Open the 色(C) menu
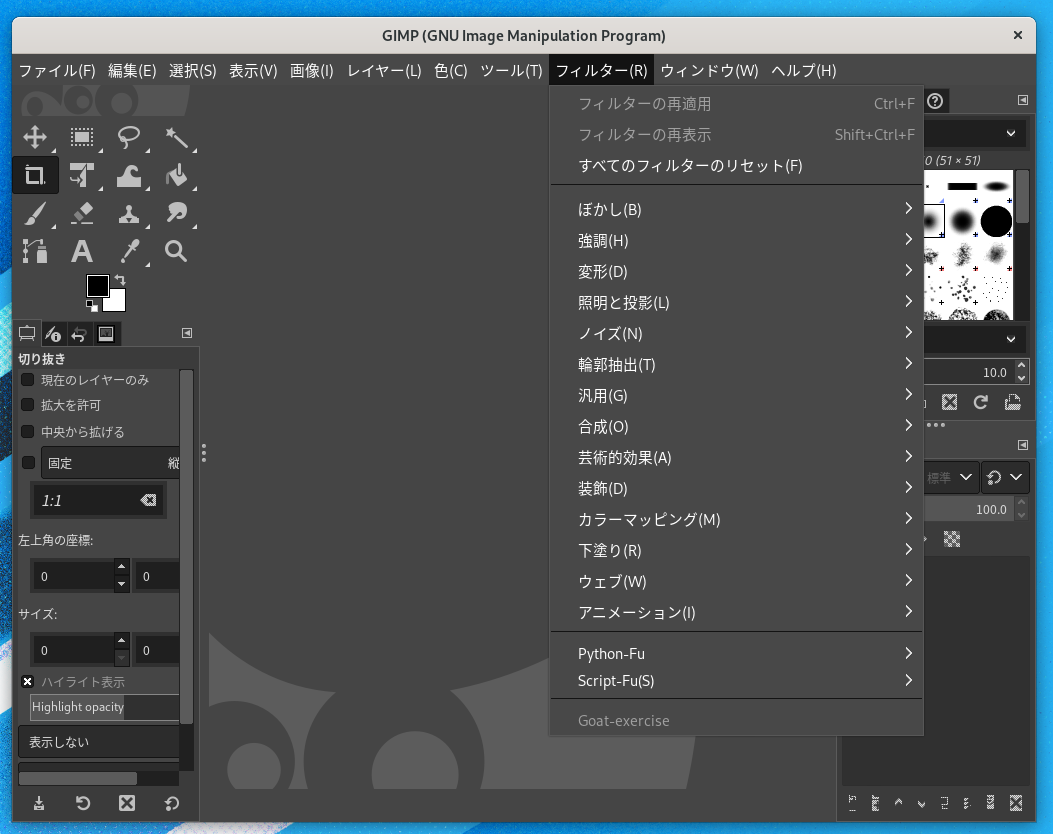The width and height of the screenshot is (1053, 834). [451, 71]
